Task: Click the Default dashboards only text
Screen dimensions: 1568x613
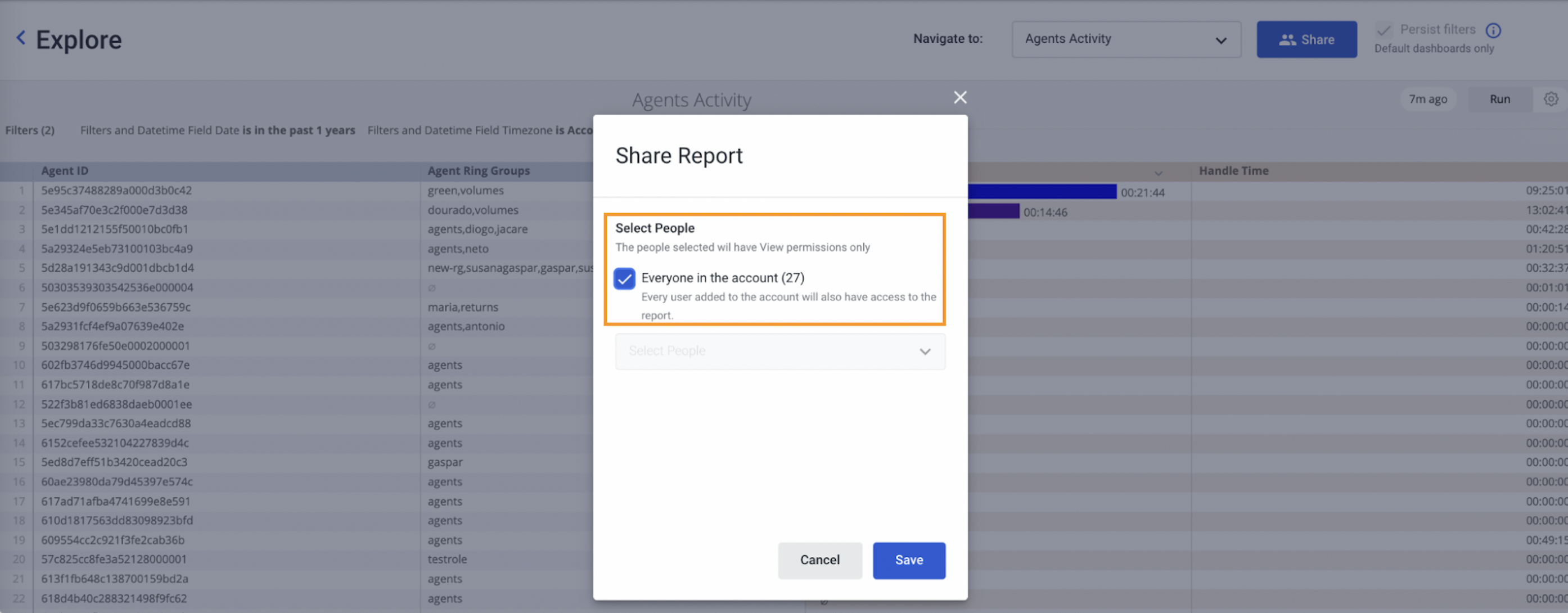Action: click(x=1434, y=49)
